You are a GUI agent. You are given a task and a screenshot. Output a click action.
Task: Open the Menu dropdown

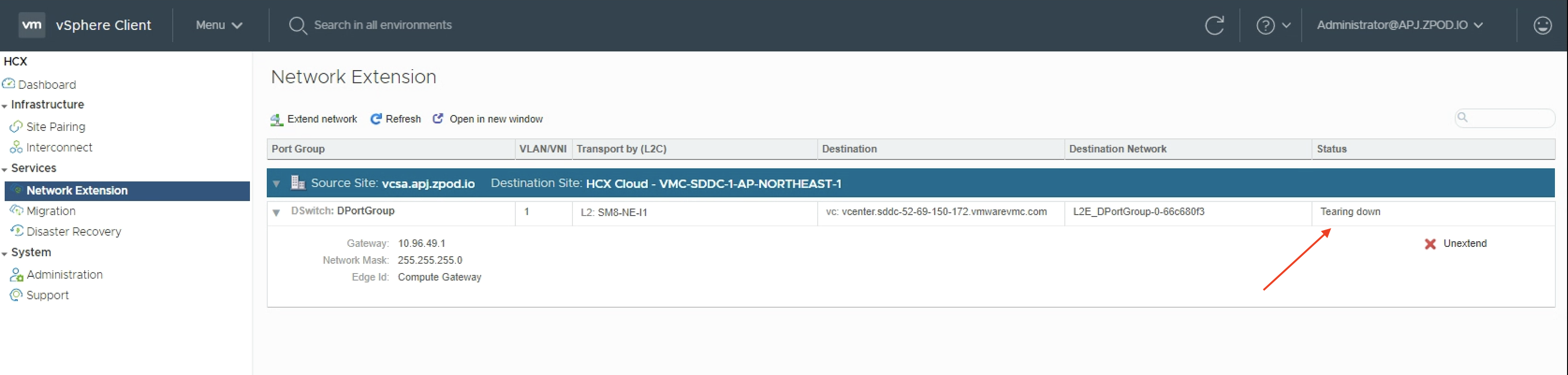click(x=219, y=25)
